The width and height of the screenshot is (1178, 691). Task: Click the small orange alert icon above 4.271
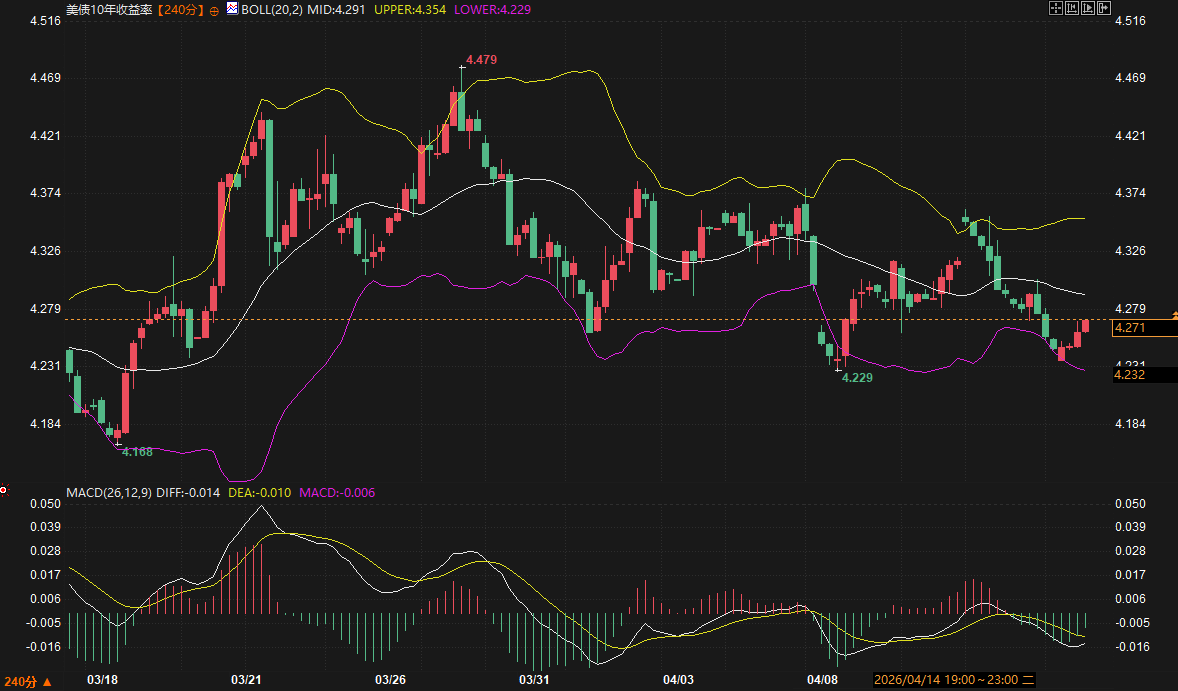1174,315
